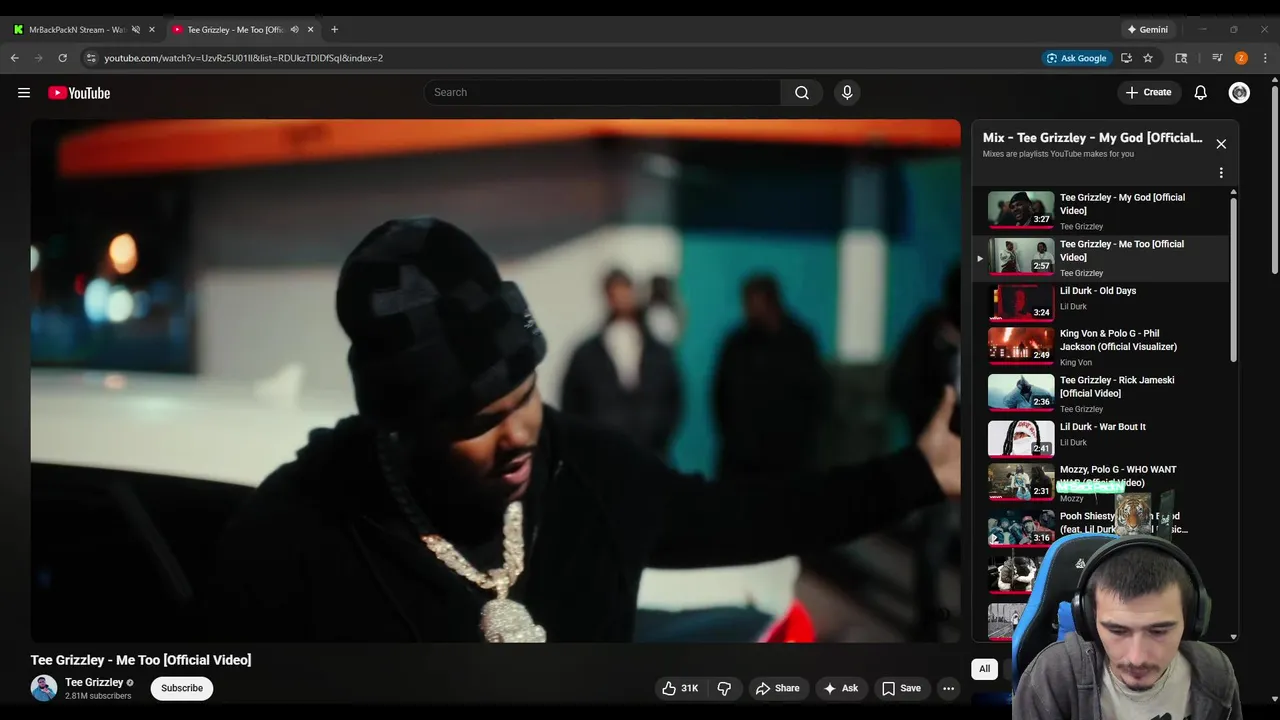The image size is (1280, 720).
Task: Start voice search with microphone icon
Action: pos(847,93)
